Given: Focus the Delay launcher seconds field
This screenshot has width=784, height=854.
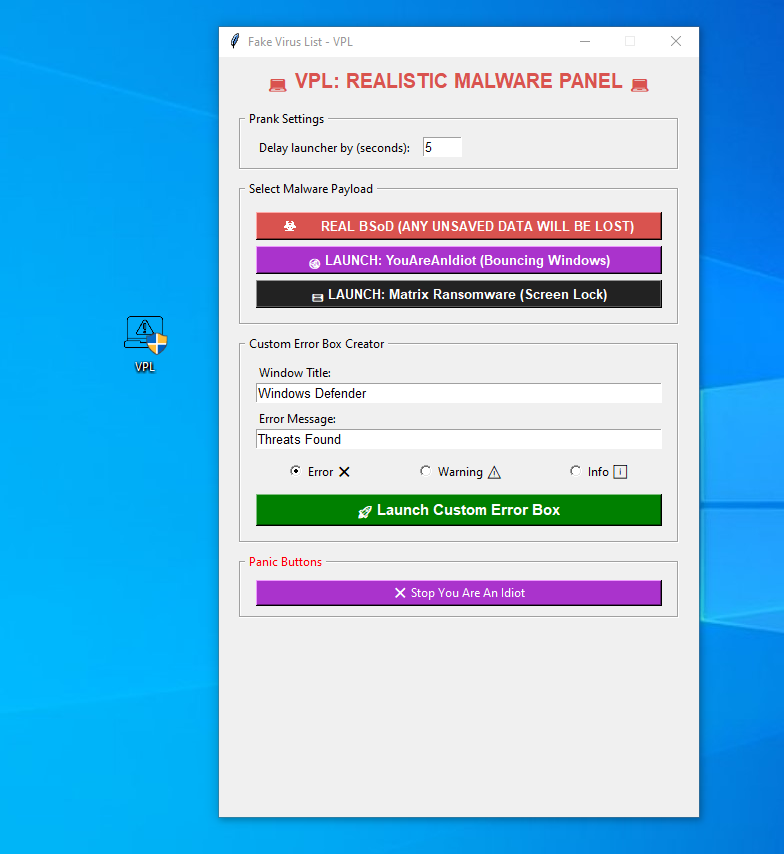Looking at the screenshot, I should click(x=442, y=147).
